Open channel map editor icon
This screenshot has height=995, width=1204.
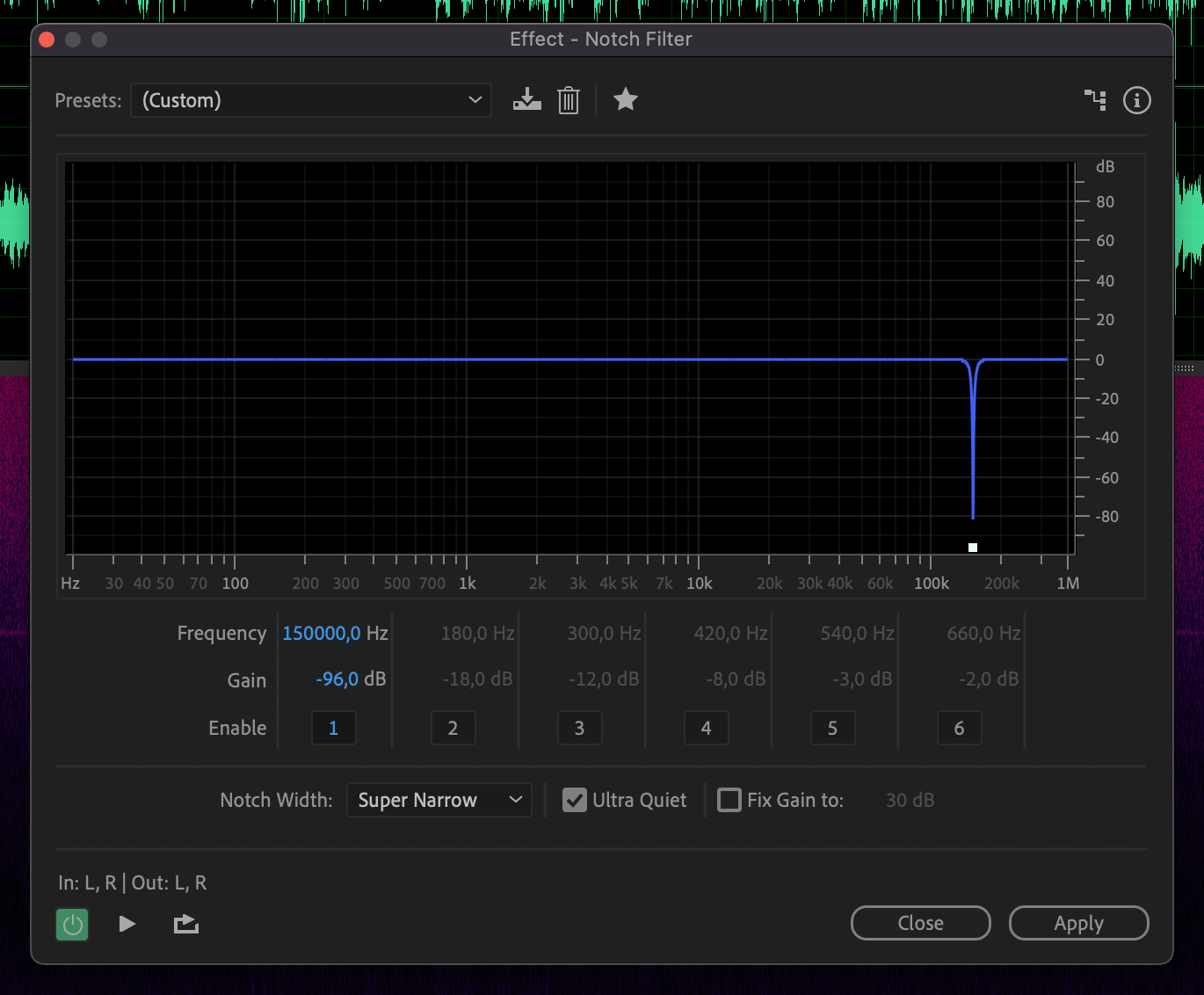pos(1095,99)
